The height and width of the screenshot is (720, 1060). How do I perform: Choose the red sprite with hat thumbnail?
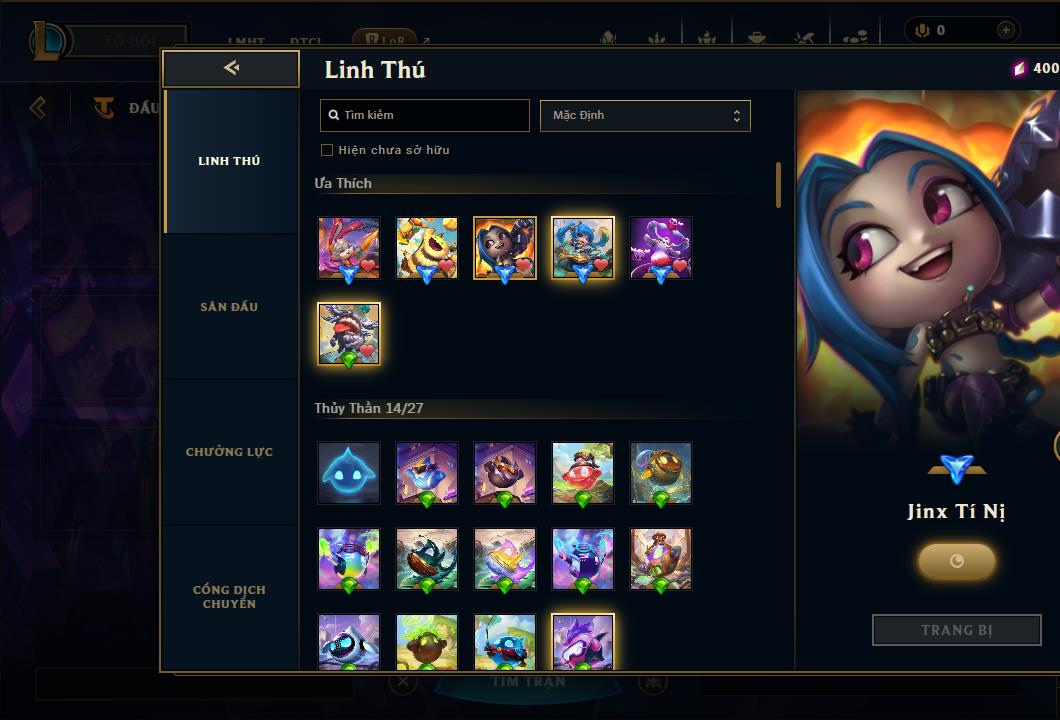(583, 473)
